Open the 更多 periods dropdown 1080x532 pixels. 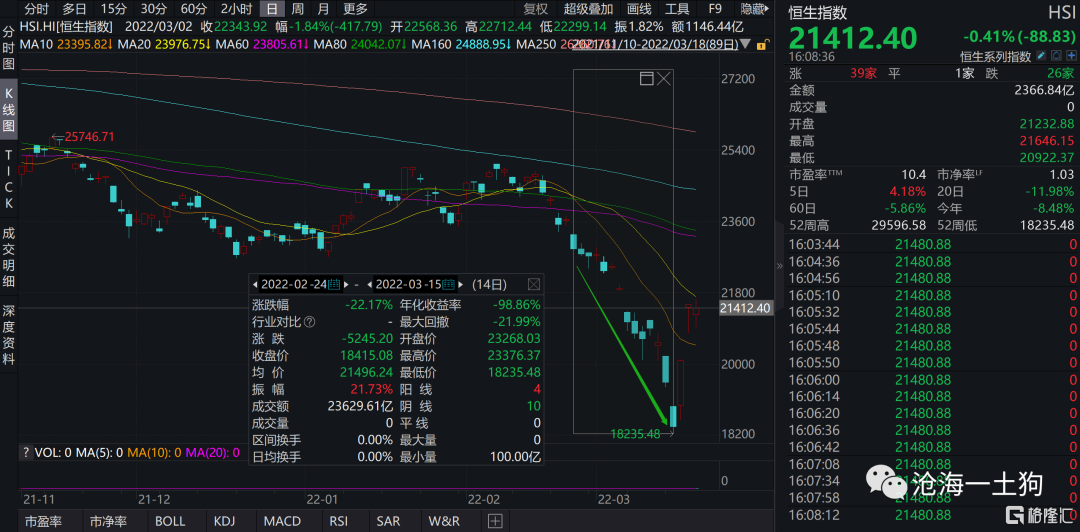point(355,9)
